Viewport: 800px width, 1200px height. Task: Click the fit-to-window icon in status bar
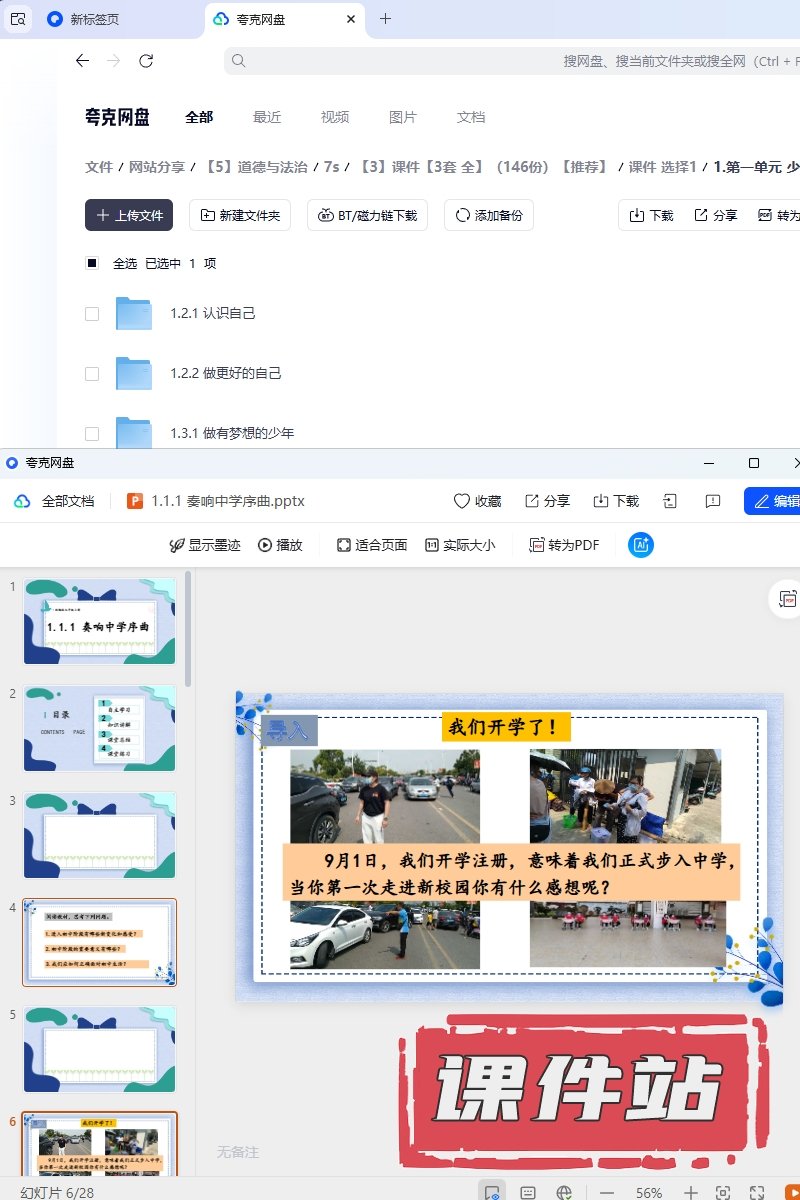click(x=723, y=1193)
